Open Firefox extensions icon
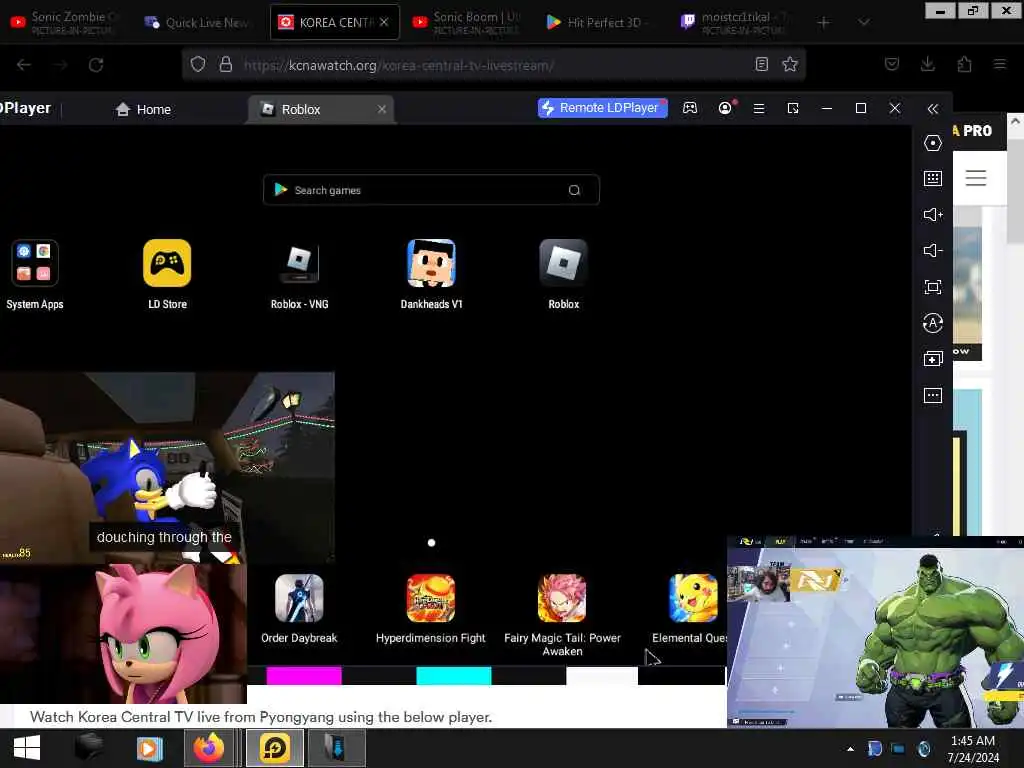This screenshot has height=768, width=1024. (964, 64)
